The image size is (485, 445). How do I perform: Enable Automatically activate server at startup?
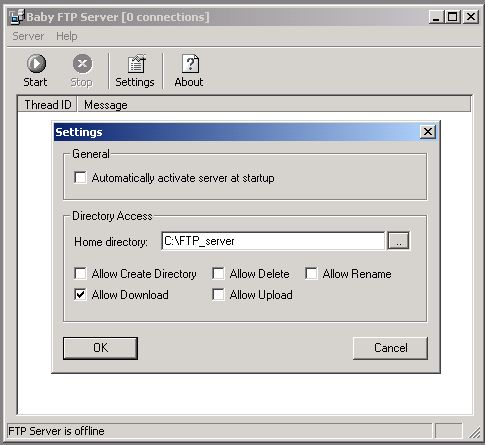pos(80,178)
